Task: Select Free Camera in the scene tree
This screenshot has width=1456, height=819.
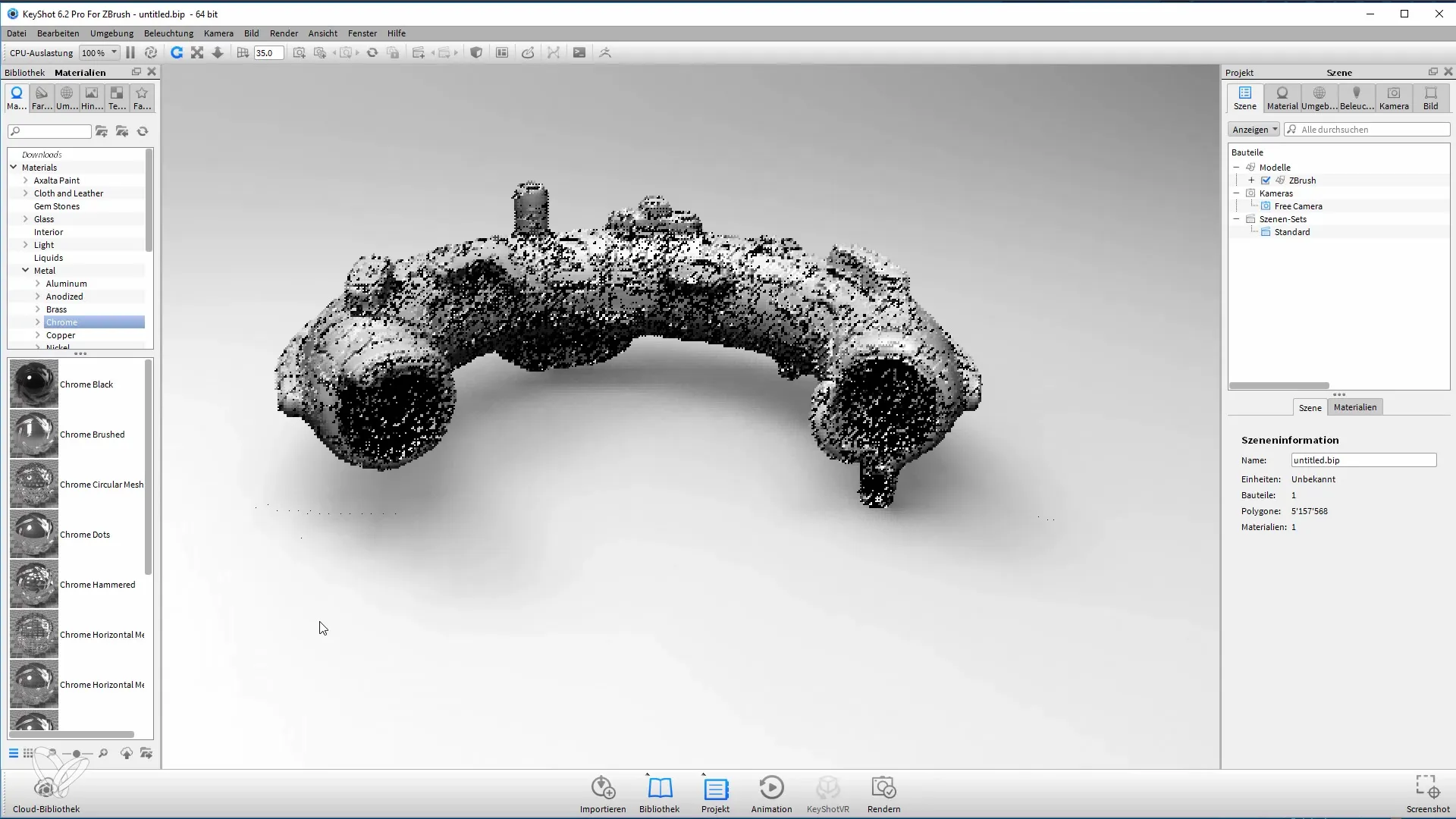Action: point(1298,206)
